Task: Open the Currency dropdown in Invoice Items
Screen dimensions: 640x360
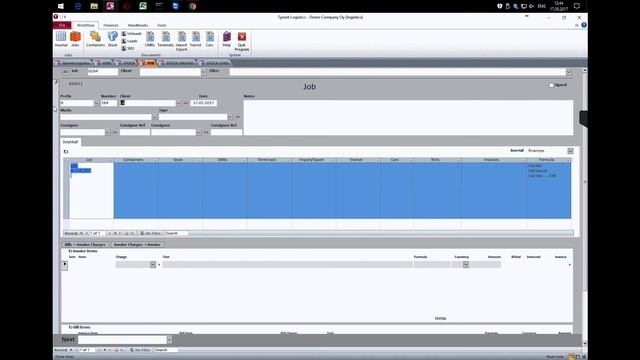Action: [x=466, y=264]
